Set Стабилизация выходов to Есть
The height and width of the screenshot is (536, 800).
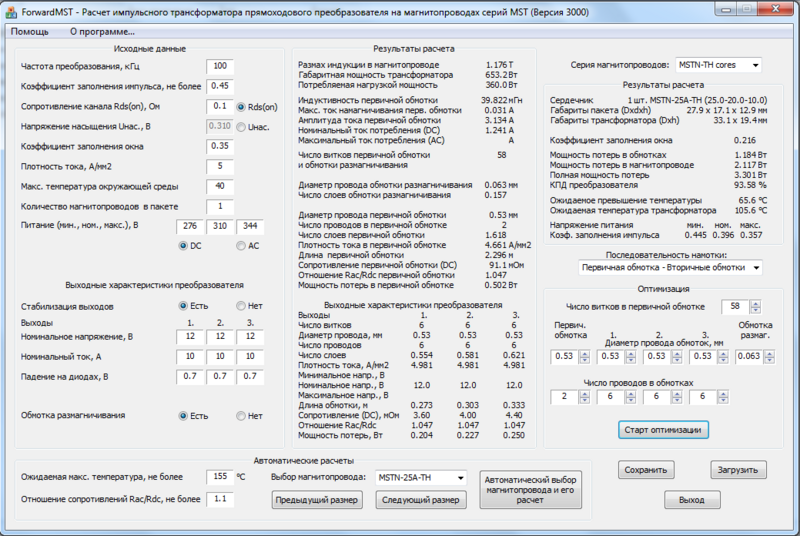[183, 306]
